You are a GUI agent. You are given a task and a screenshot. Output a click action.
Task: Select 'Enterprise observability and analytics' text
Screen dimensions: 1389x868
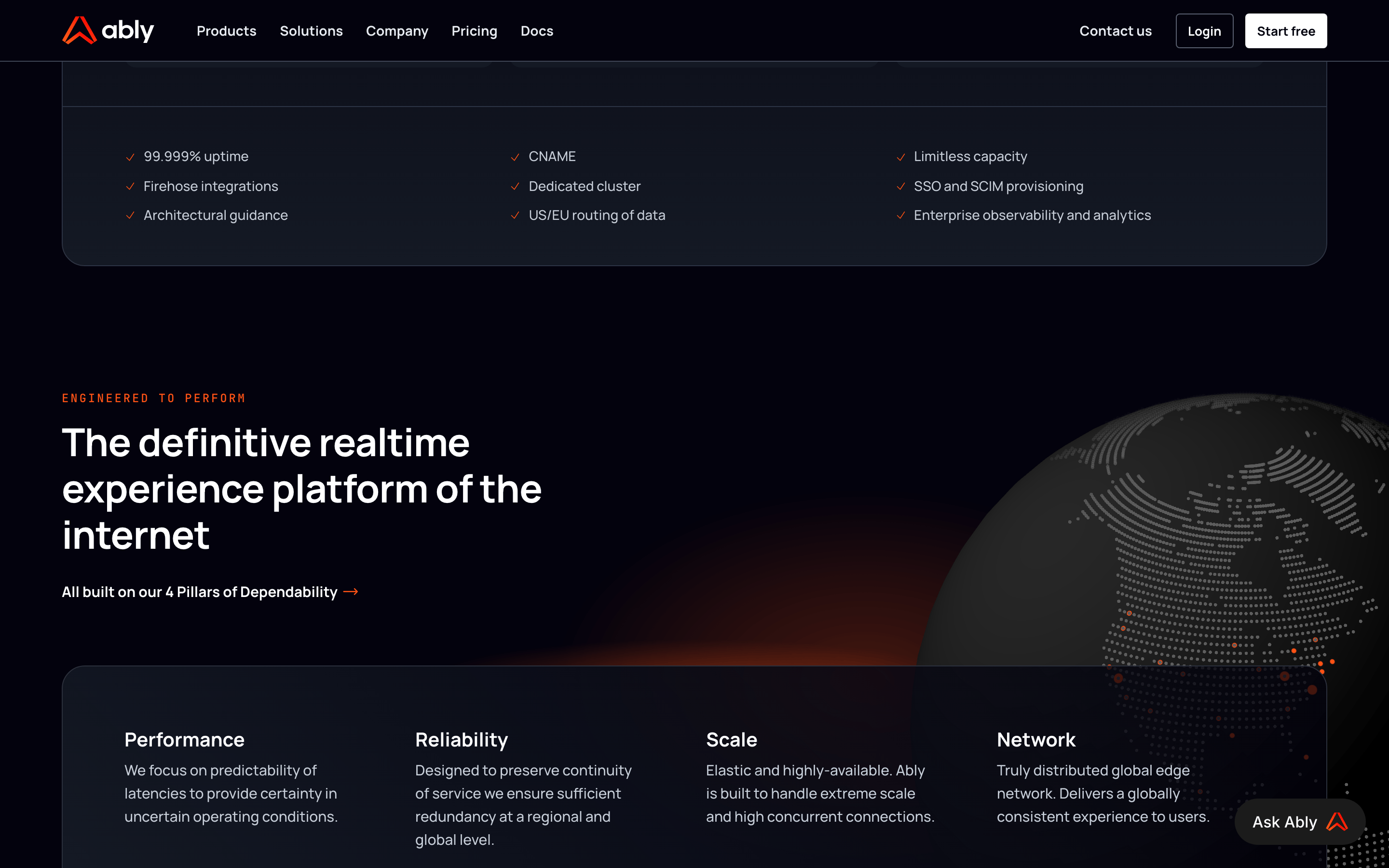click(1032, 215)
